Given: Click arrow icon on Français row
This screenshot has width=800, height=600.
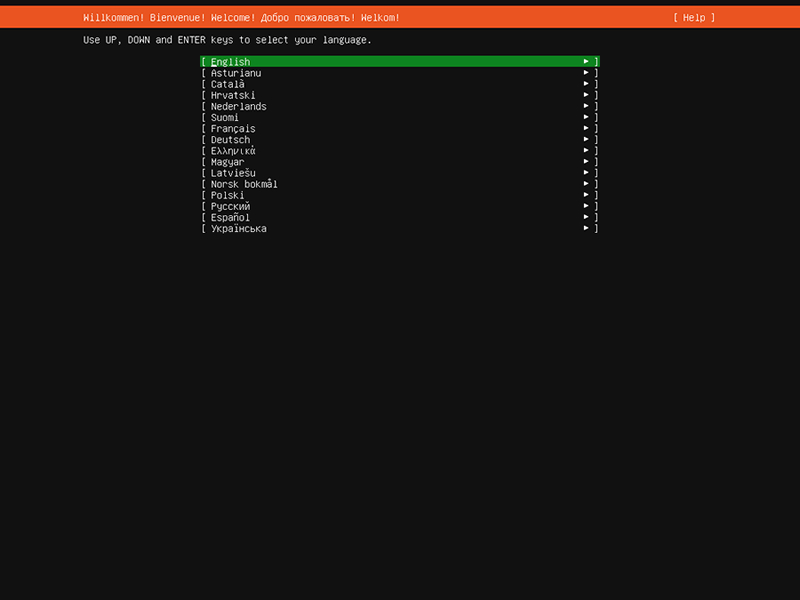Looking at the screenshot, I should 586,128.
